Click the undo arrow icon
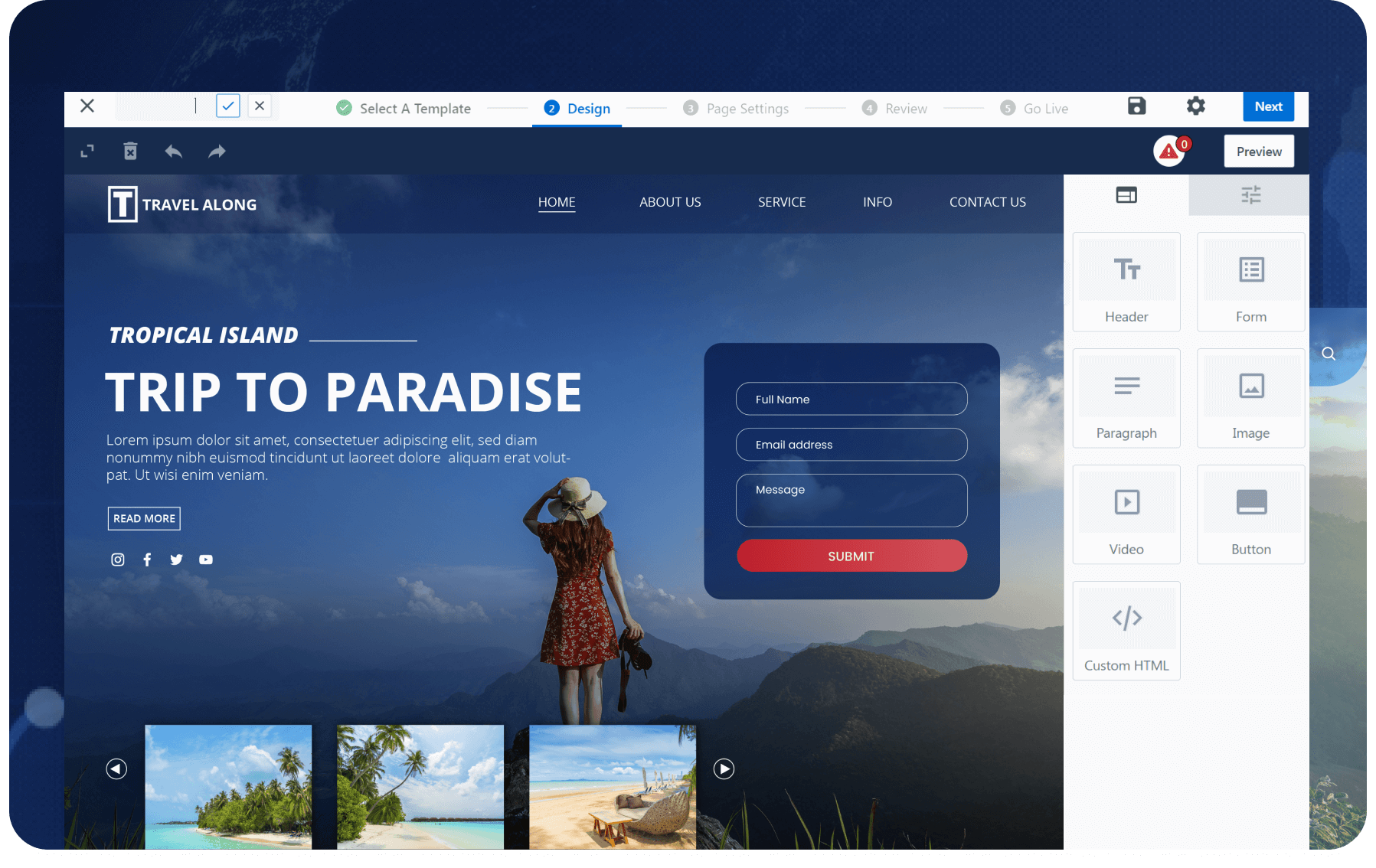This screenshot has width=1376, height=868. pos(174,152)
